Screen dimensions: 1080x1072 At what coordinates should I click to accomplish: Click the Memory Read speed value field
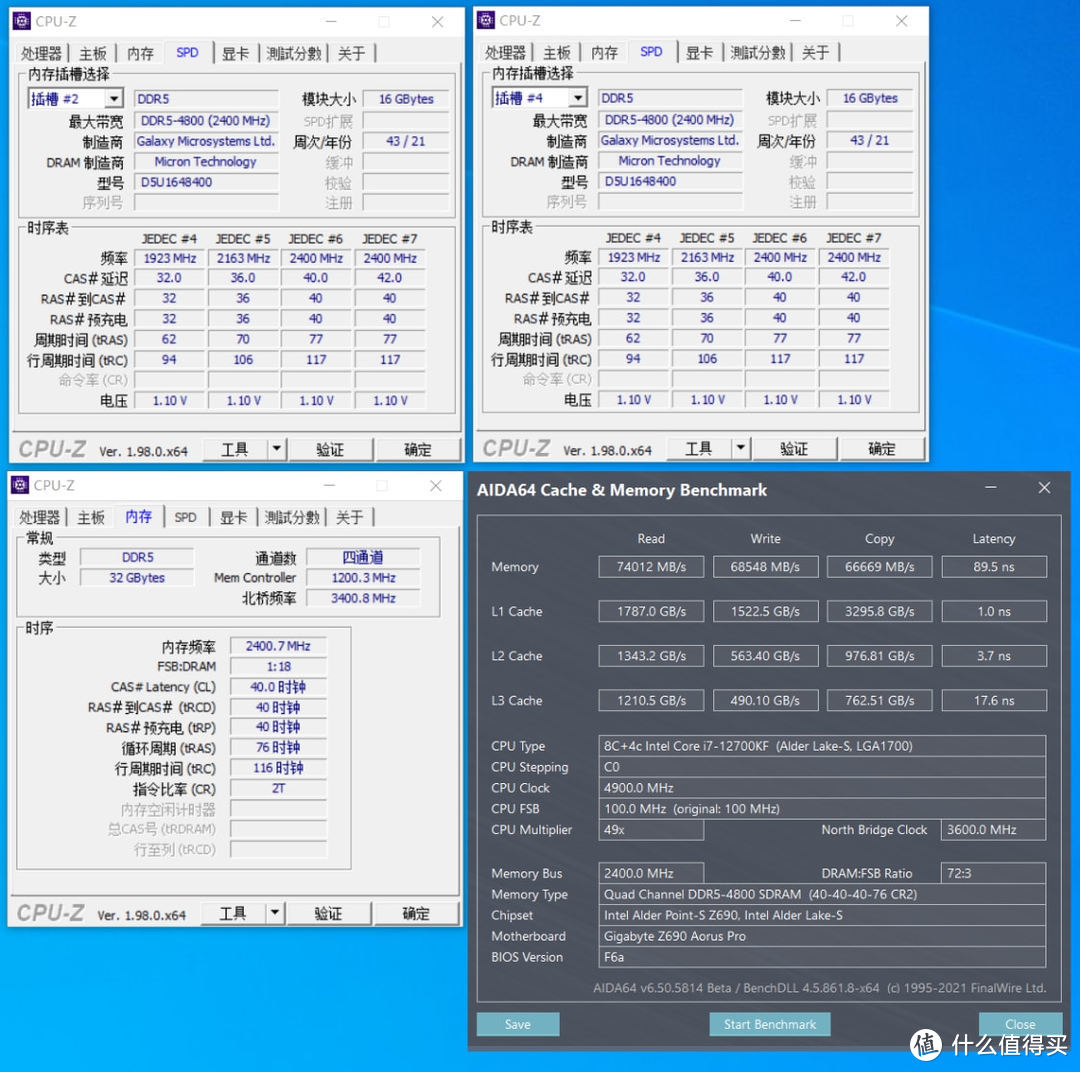tap(651, 566)
